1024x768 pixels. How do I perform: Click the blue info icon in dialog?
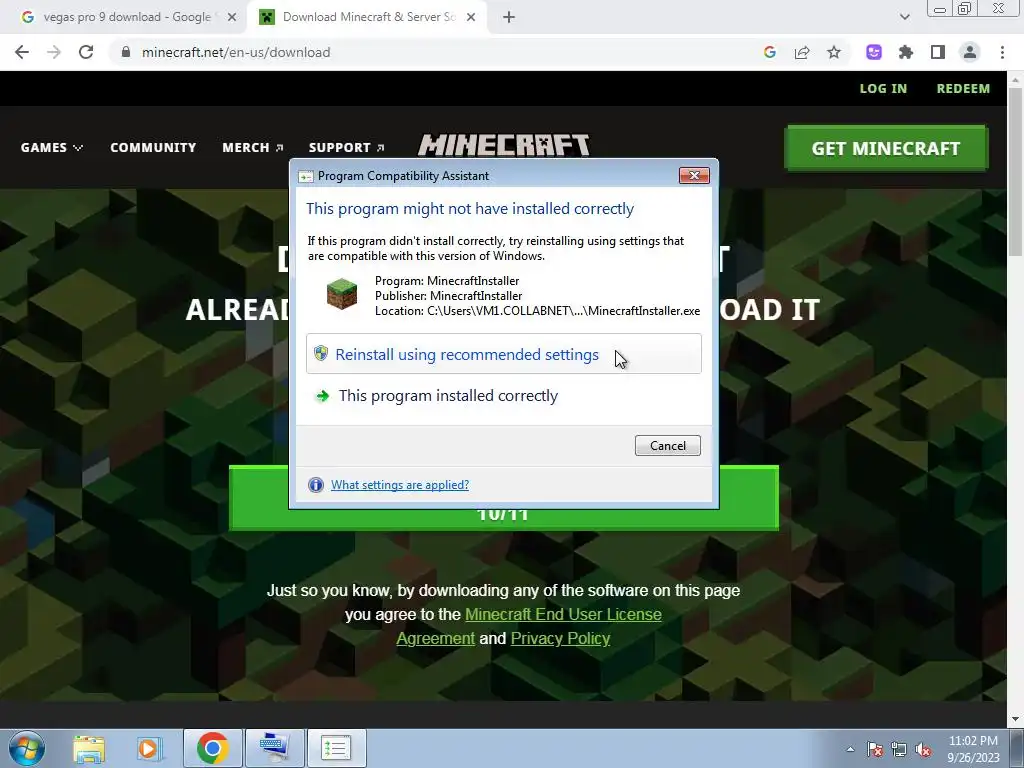pyautogui.click(x=316, y=485)
